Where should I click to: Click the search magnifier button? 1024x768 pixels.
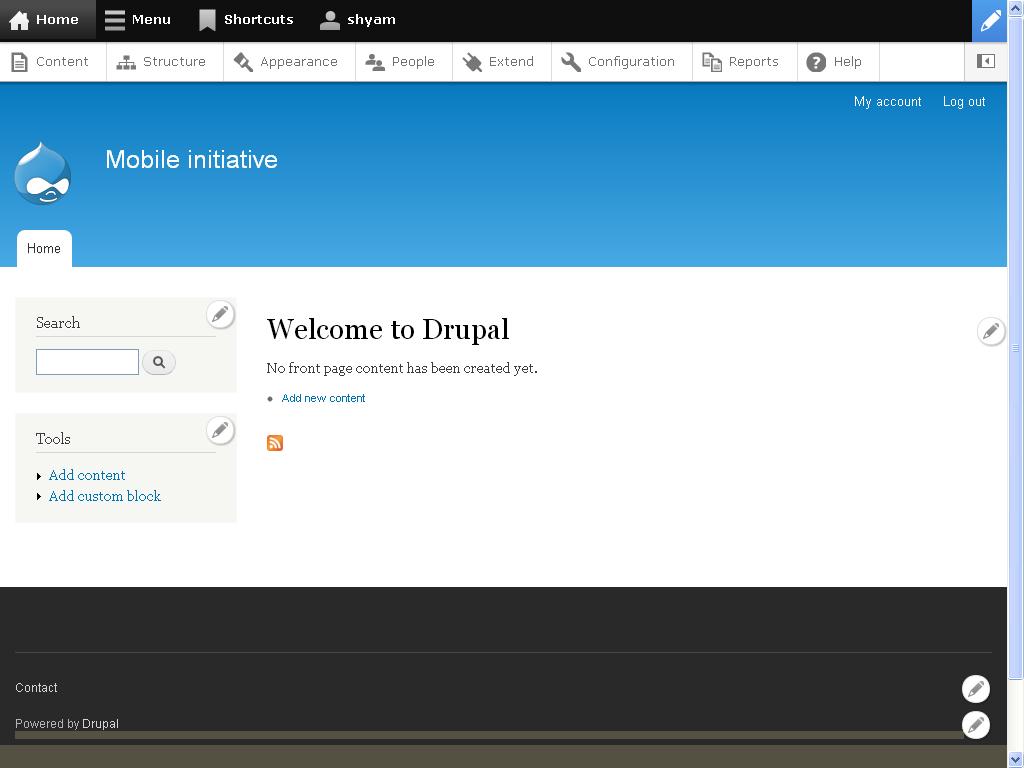[159, 362]
